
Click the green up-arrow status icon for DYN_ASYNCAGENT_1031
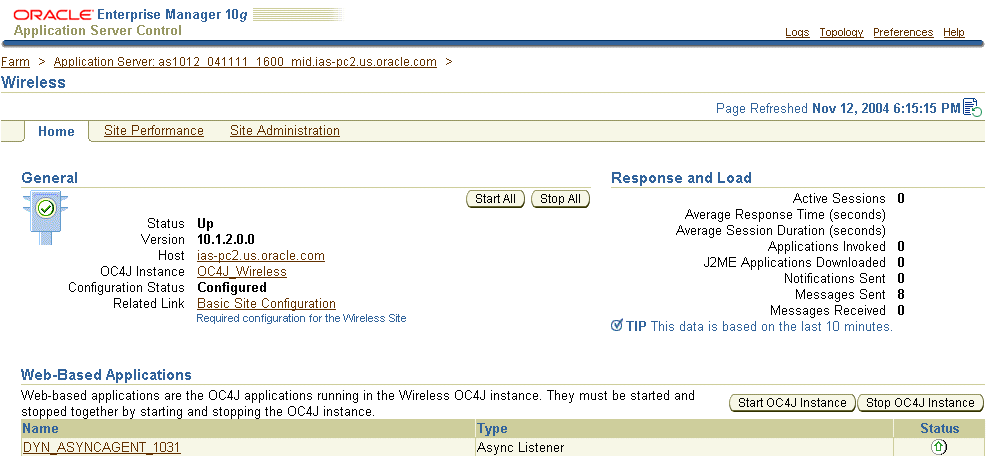[x=939, y=447]
